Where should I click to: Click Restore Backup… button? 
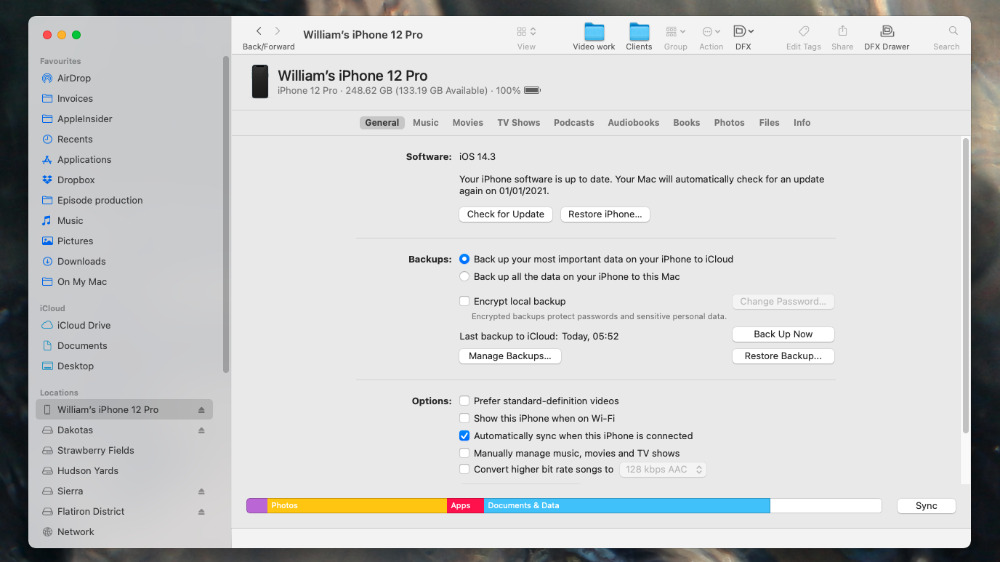(783, 356)
